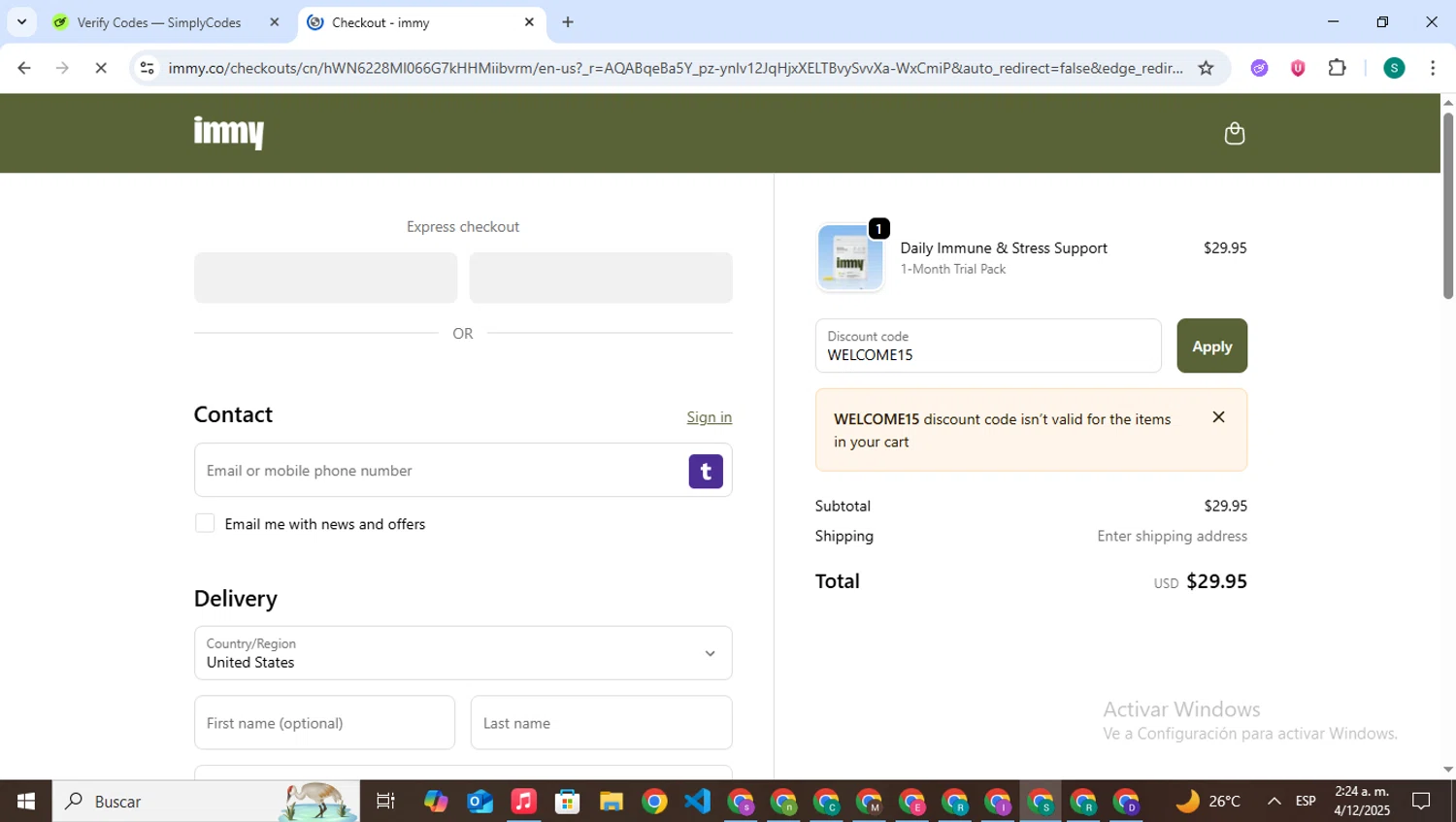Click the weather widget showing 26°C

(x=1208, y=802)
